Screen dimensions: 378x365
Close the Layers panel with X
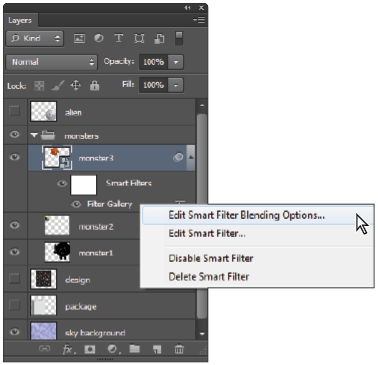(201, 7)
